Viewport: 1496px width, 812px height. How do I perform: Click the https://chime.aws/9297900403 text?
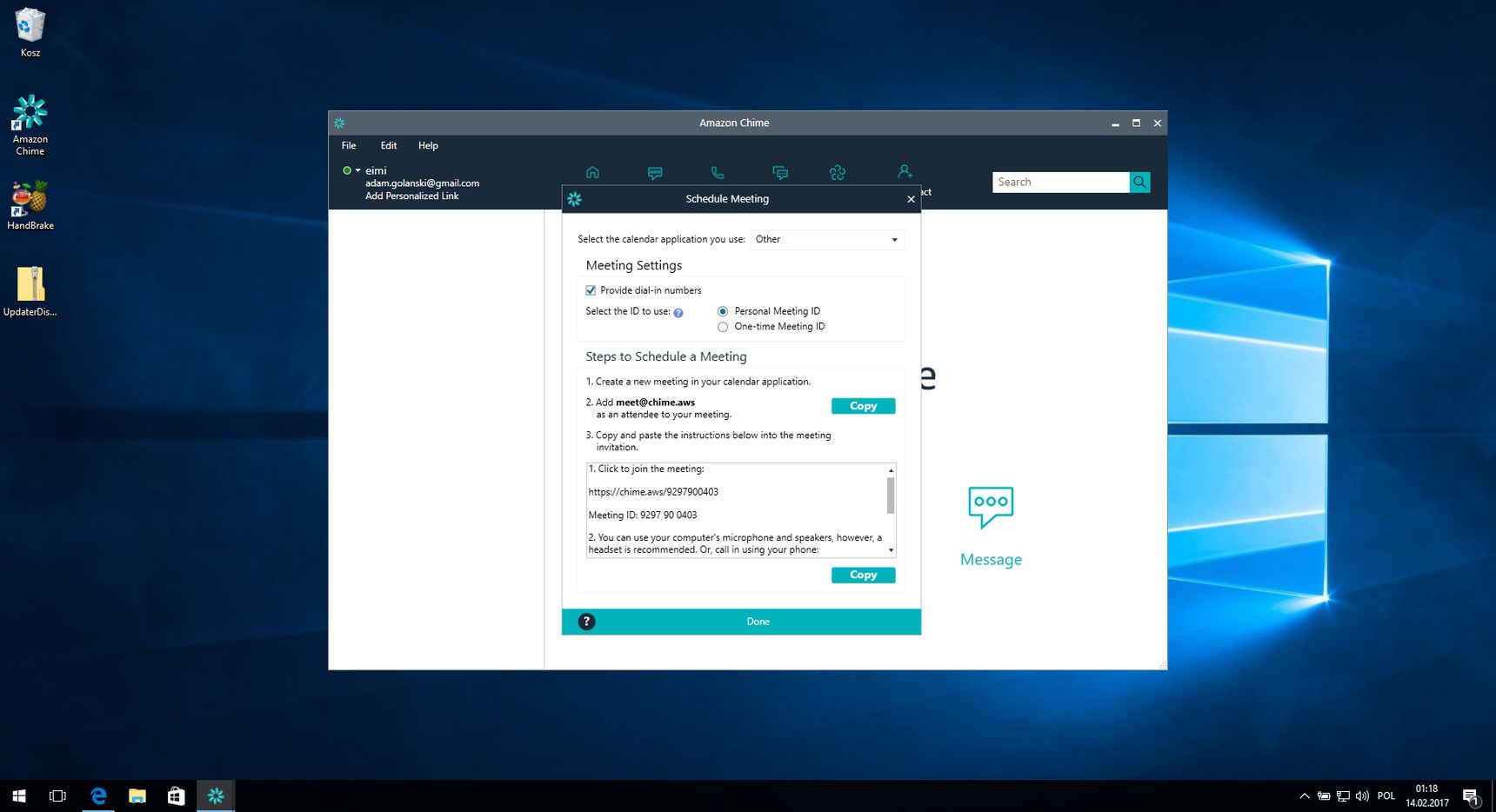coord(653,492)
